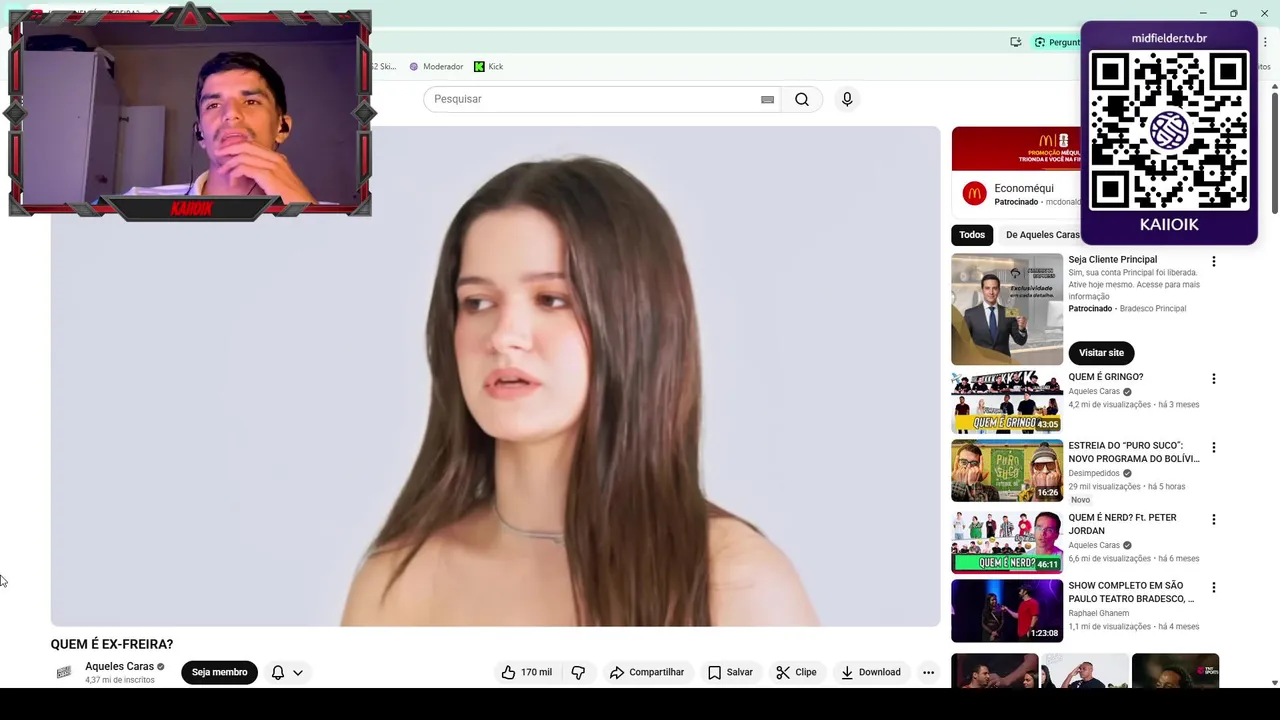Screen dimensions: 1280x720
Task: Open options for QUEM É GRINGO? video
Action: click(1214, 380)
